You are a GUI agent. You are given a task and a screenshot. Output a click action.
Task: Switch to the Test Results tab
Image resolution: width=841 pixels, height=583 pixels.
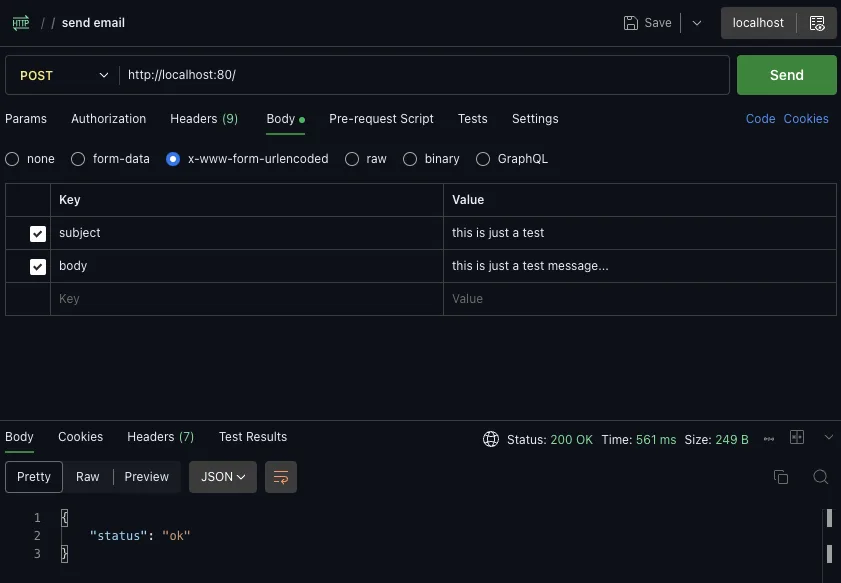pos(253,437)
